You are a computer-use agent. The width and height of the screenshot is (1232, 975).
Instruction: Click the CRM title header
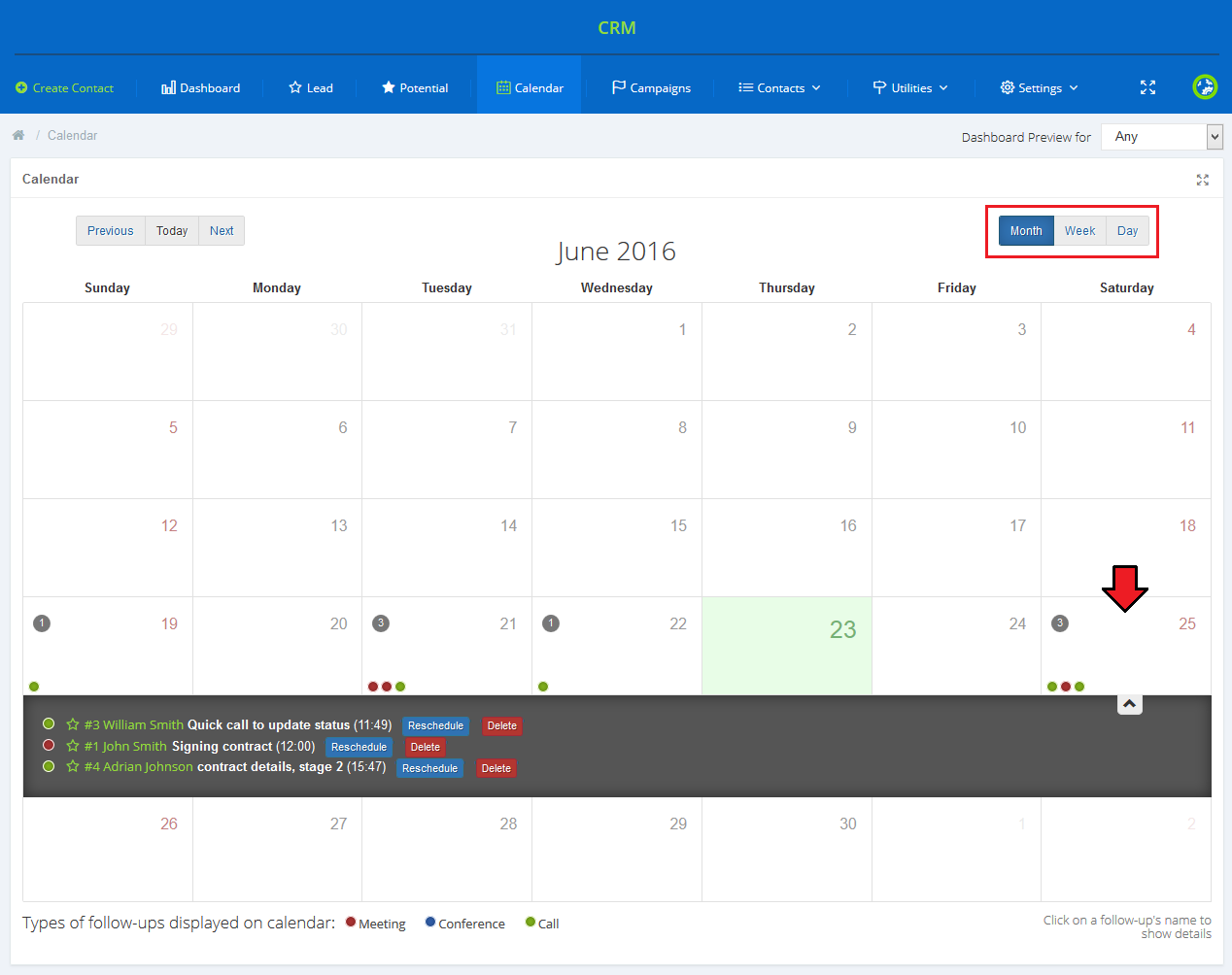click(x=617, y=28)
